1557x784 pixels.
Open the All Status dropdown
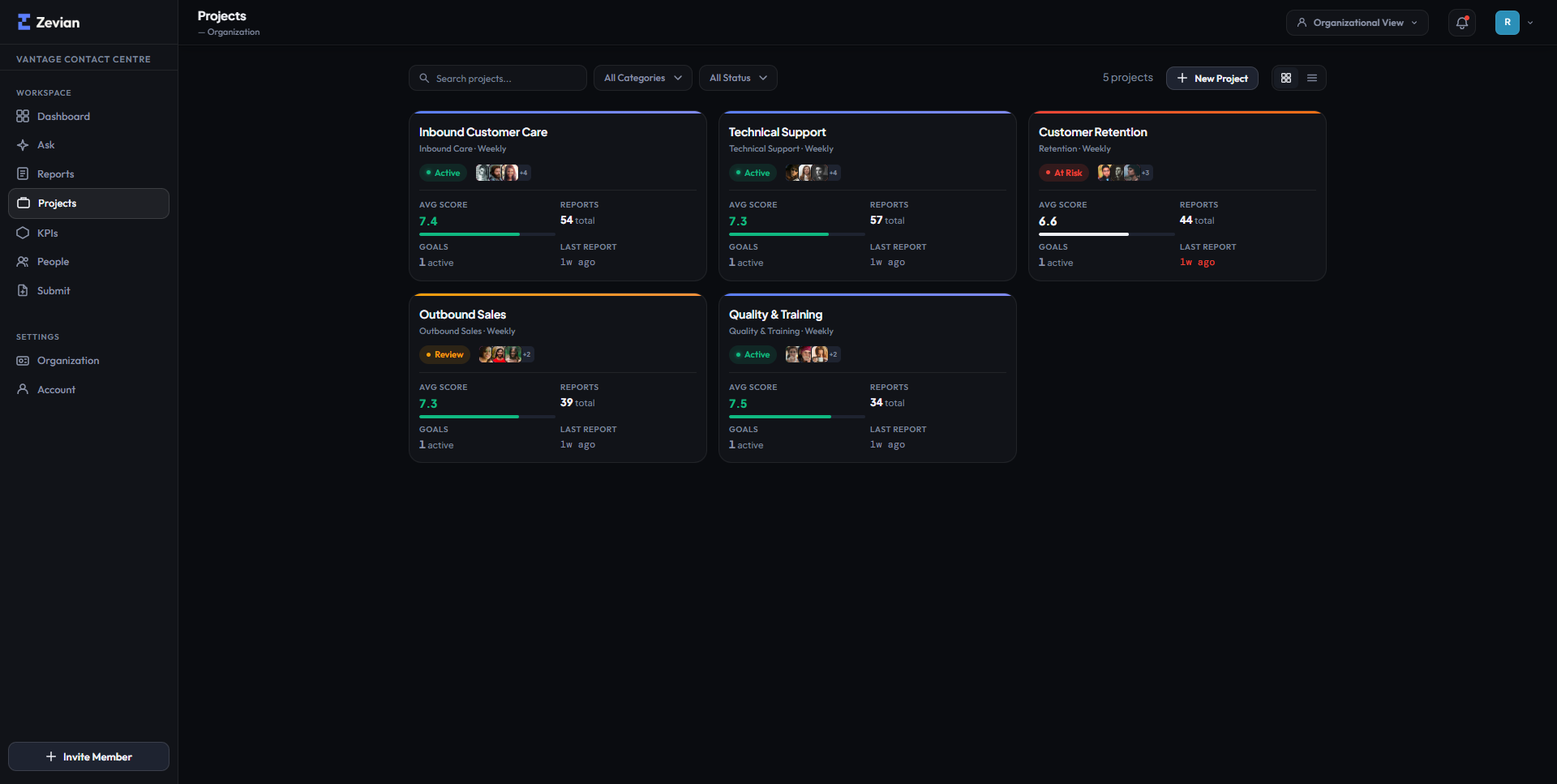click(x=738, y=78)
